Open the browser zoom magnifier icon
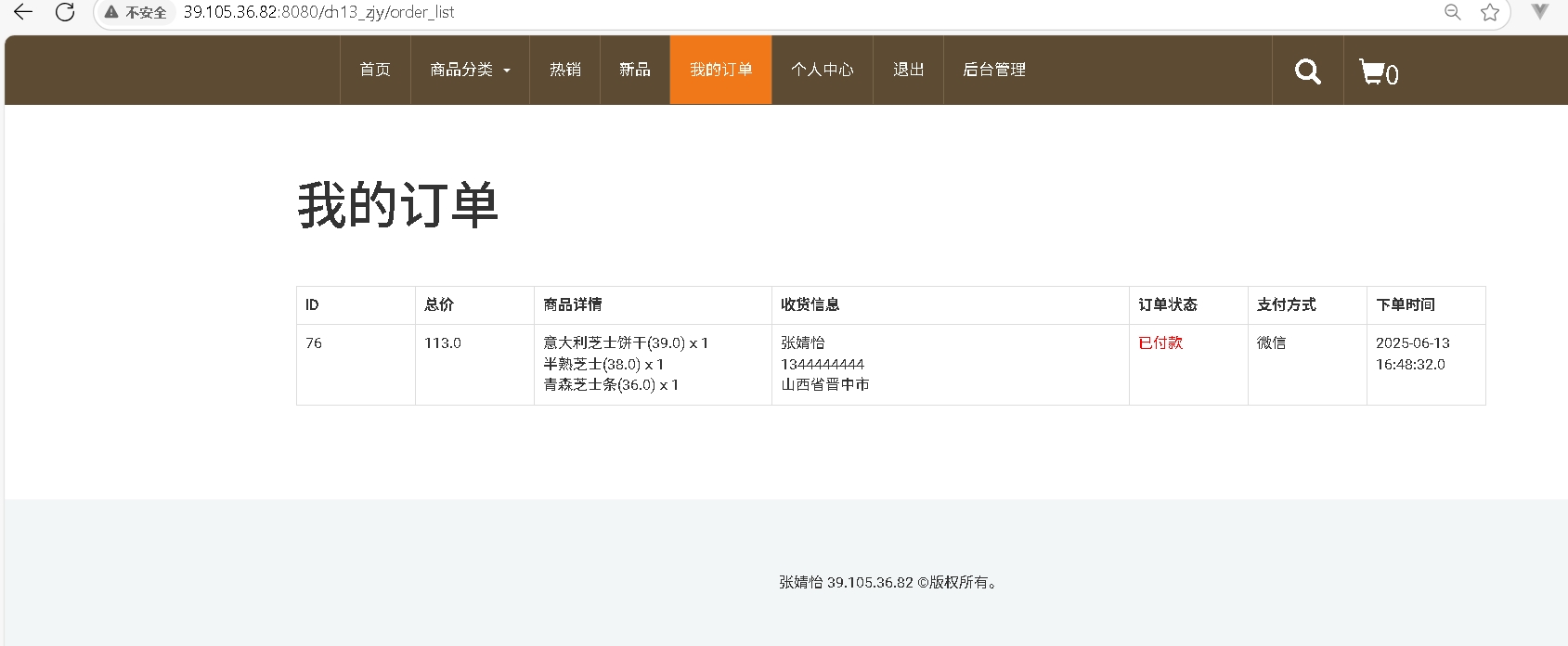The width and height of the screenshot is (1568, 646). [1453, 12]
